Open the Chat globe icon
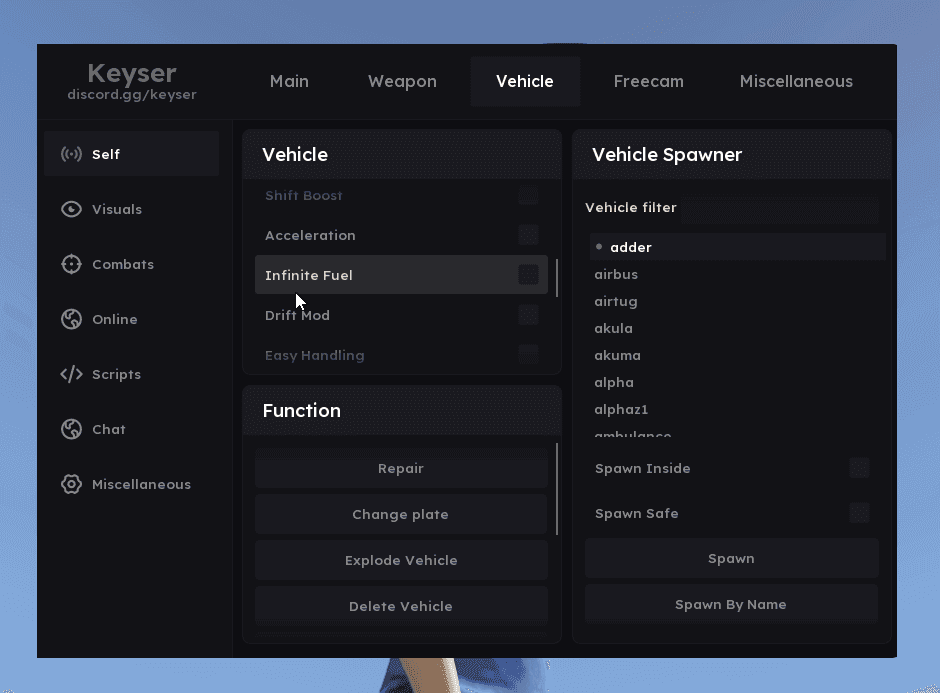 (71, 429)
